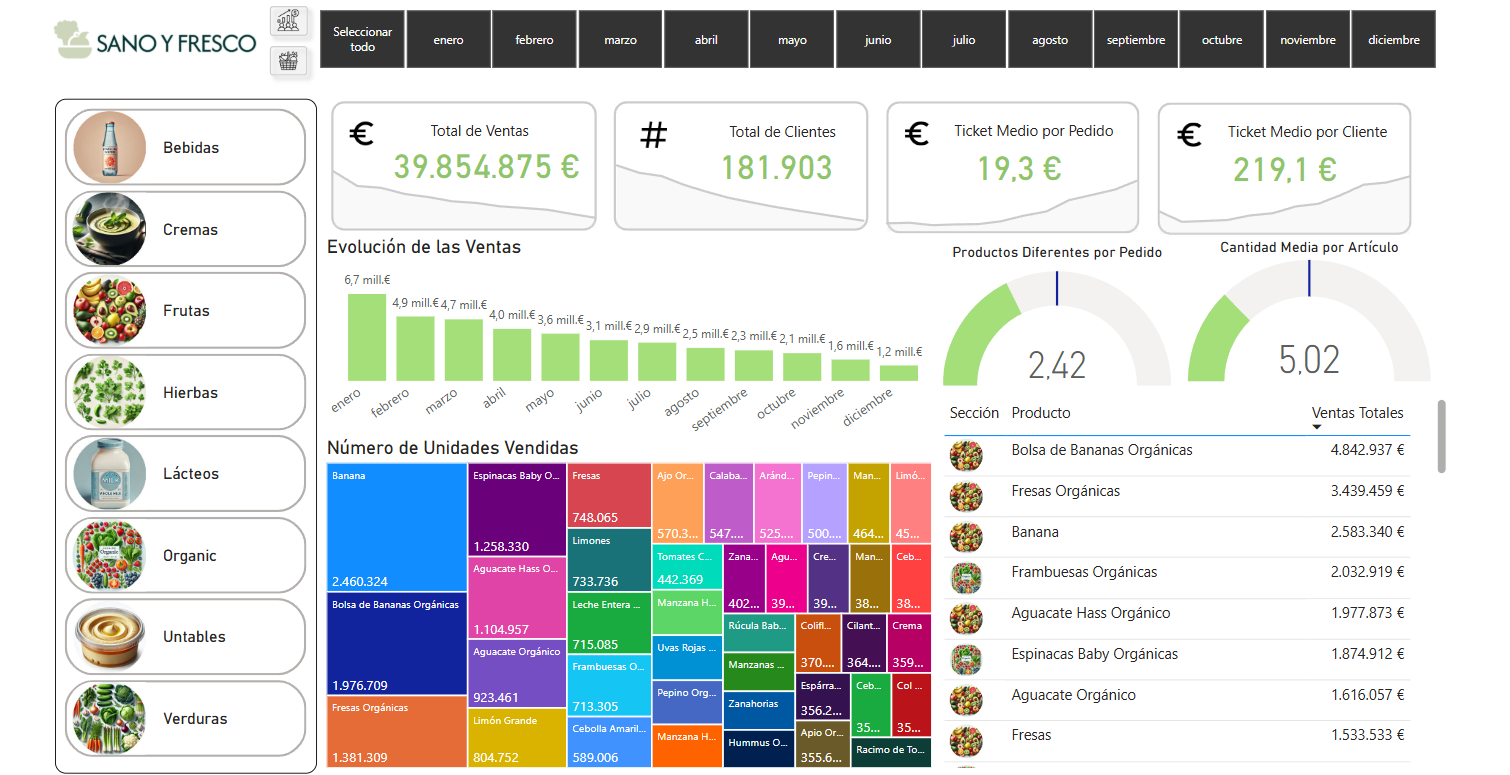Open the grocery basket page icon
1510x775 pixels.
point(288,61)
